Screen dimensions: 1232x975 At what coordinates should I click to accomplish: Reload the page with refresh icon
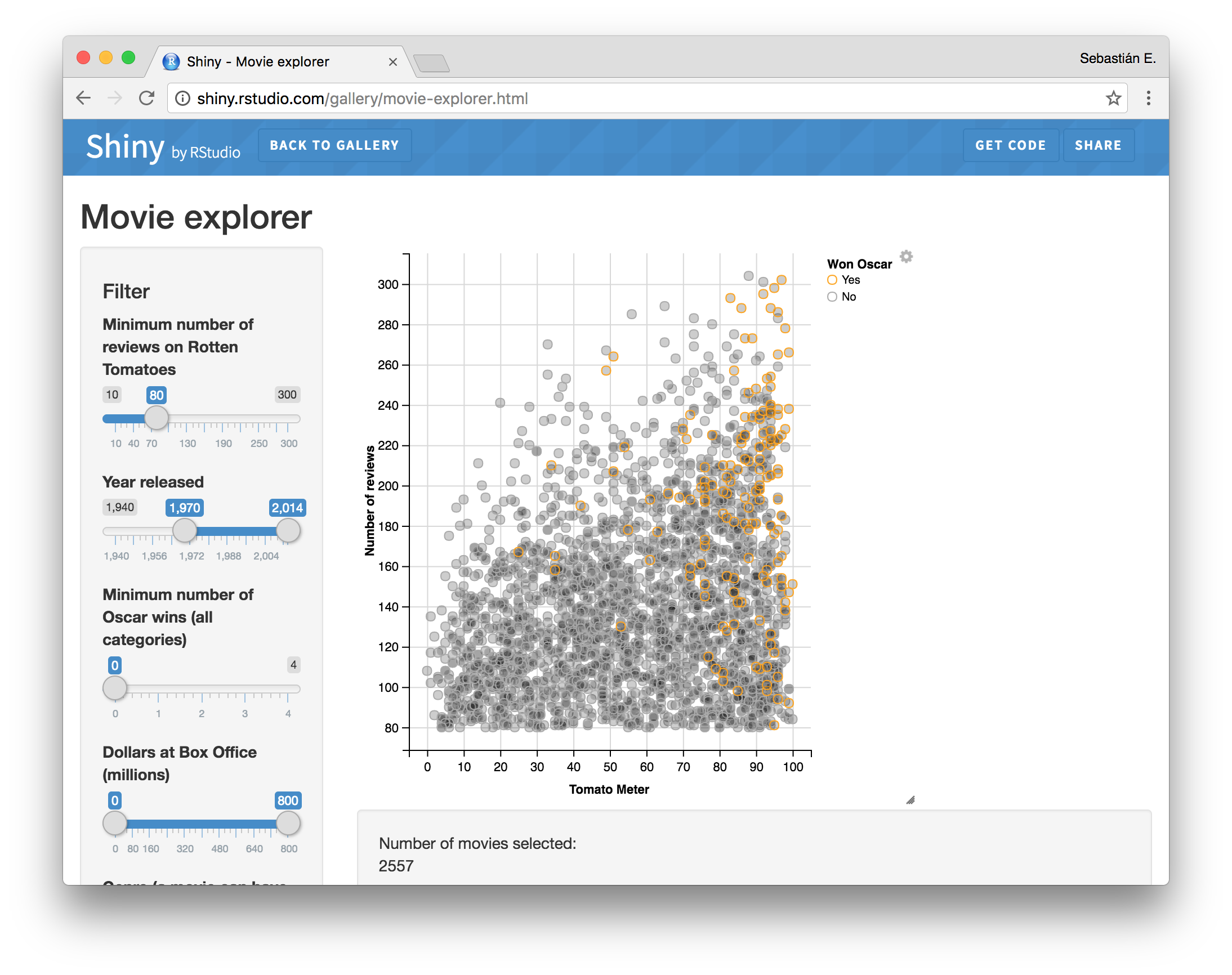point(147,98)
